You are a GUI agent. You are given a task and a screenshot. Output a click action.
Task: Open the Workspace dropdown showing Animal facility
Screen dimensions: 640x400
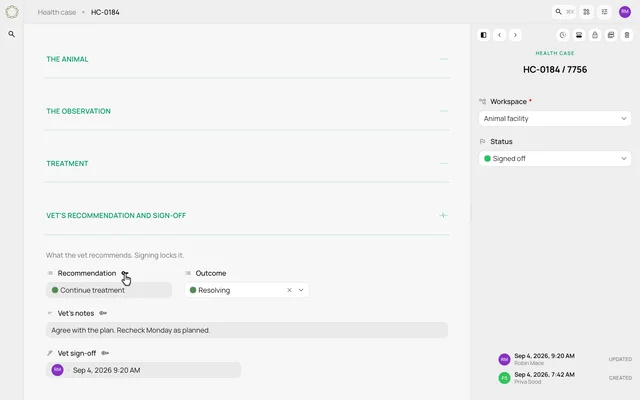[x=555, y=119]
